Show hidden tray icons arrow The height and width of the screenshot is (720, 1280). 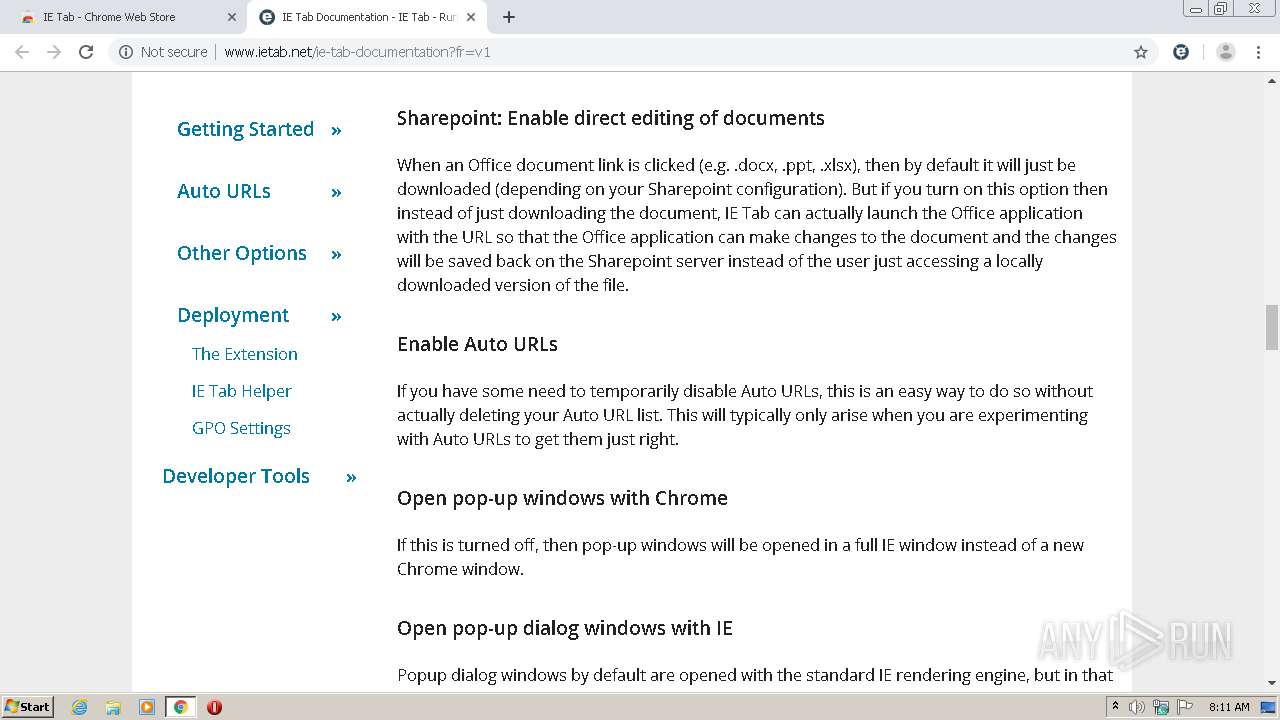[1115, 707]
